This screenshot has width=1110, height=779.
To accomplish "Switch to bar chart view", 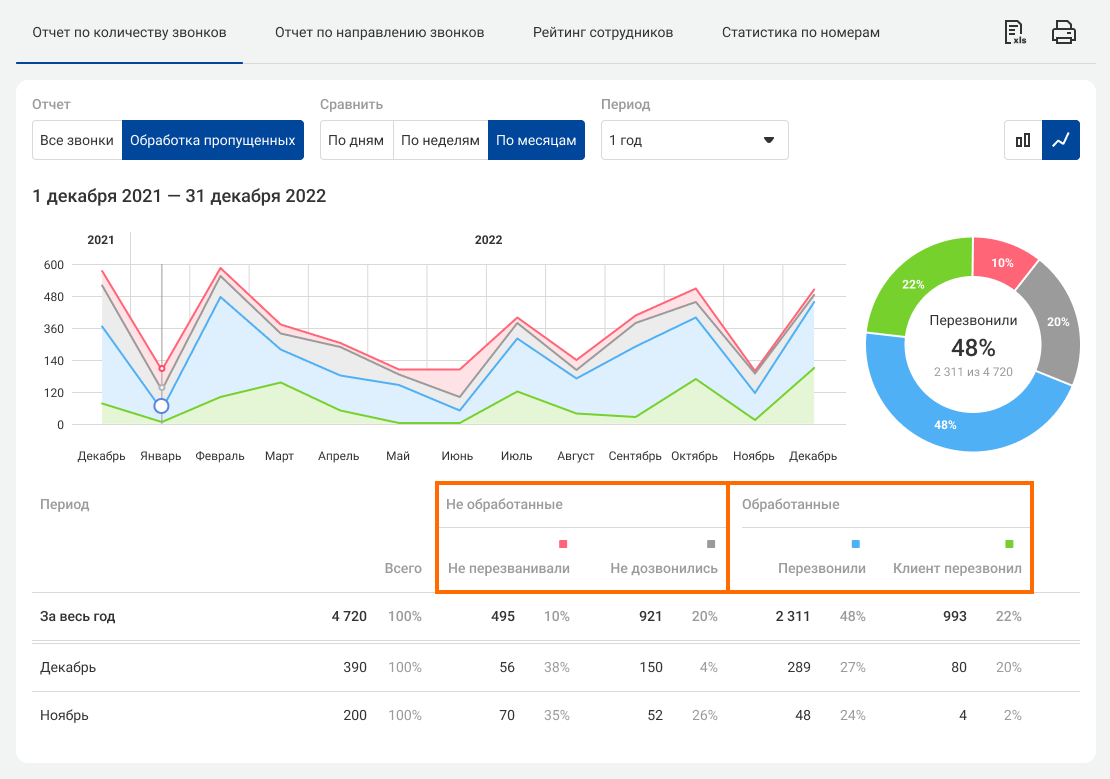I will pos(1023,140).
